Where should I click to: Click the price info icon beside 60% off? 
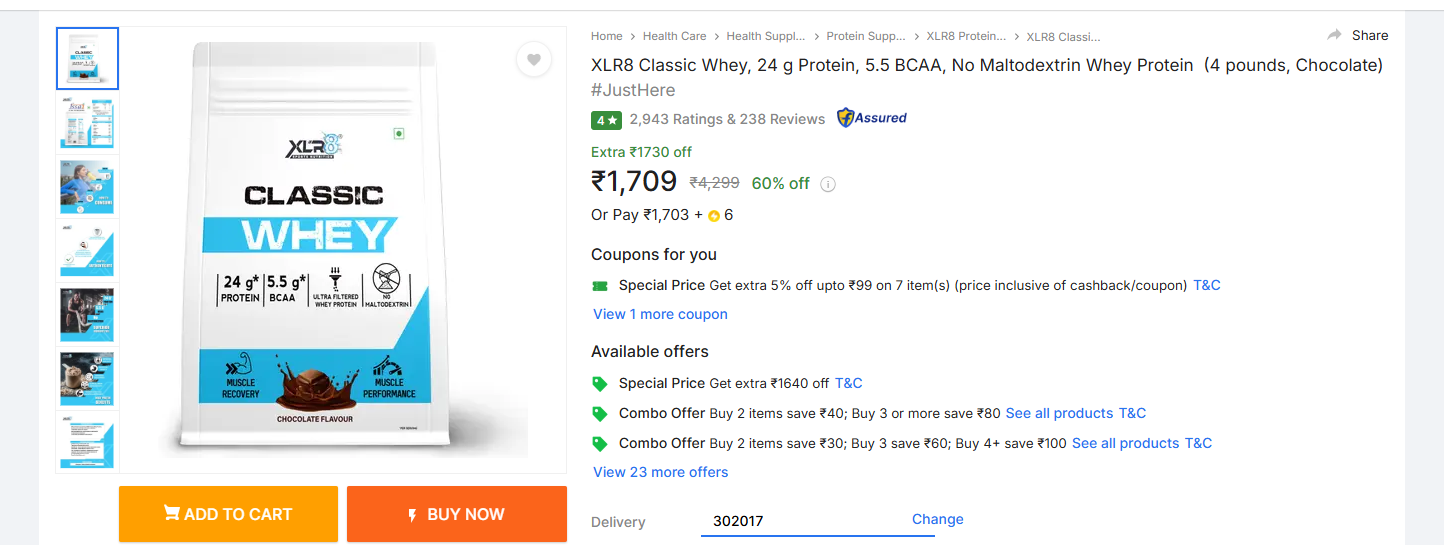[828, 184]
